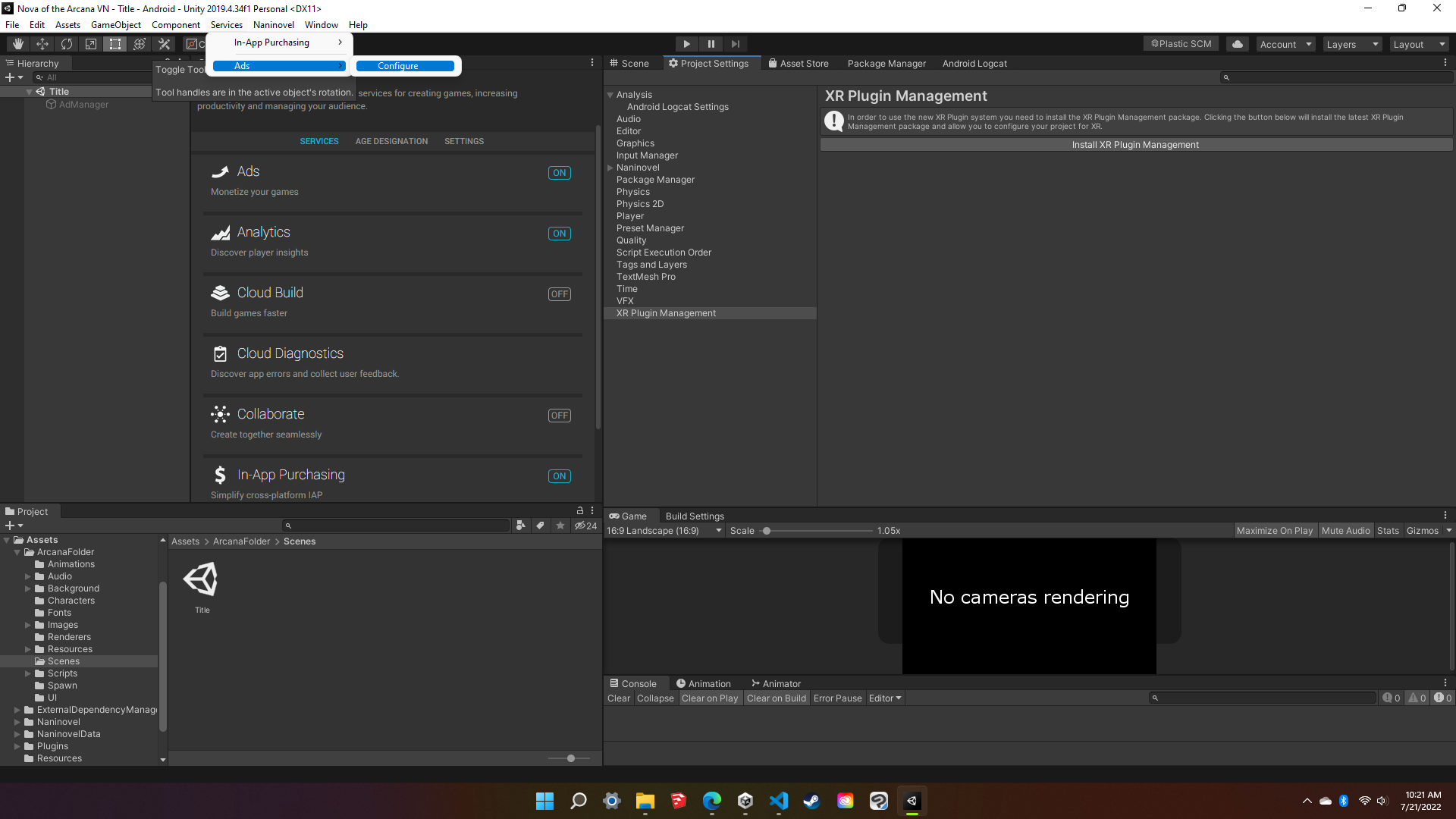Expand the Naninovel settings category
Image resolution: width=1456 pixels, height=819 pixels.
pos(610,168)
